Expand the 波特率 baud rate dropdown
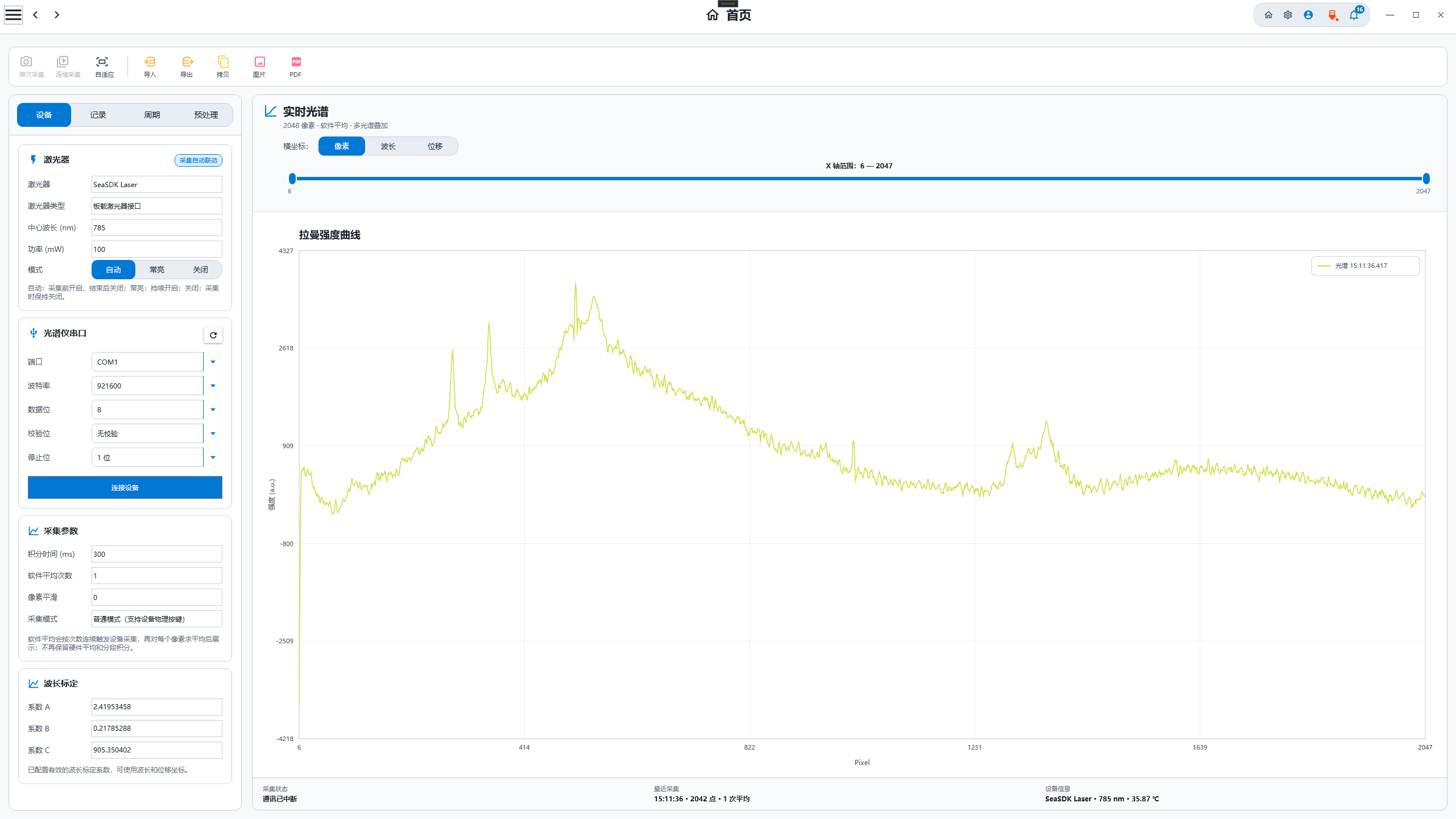This screenshot has width=1456, height=819. (x=213, y=386)
